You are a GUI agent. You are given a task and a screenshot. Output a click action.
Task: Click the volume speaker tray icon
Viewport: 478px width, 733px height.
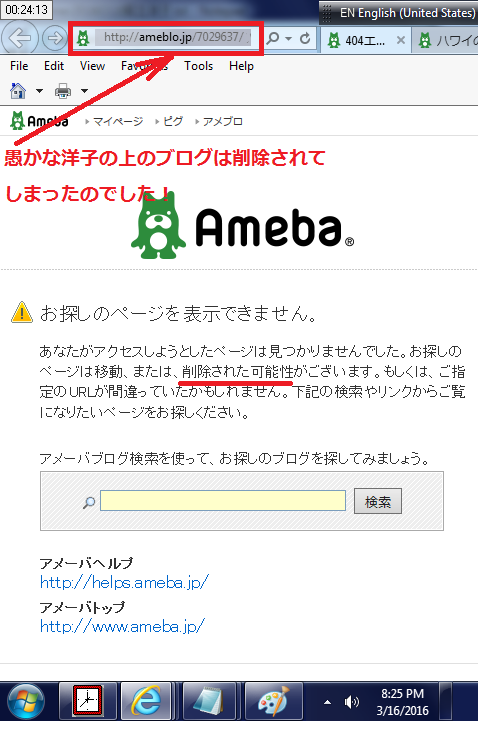tap(351, 702)
